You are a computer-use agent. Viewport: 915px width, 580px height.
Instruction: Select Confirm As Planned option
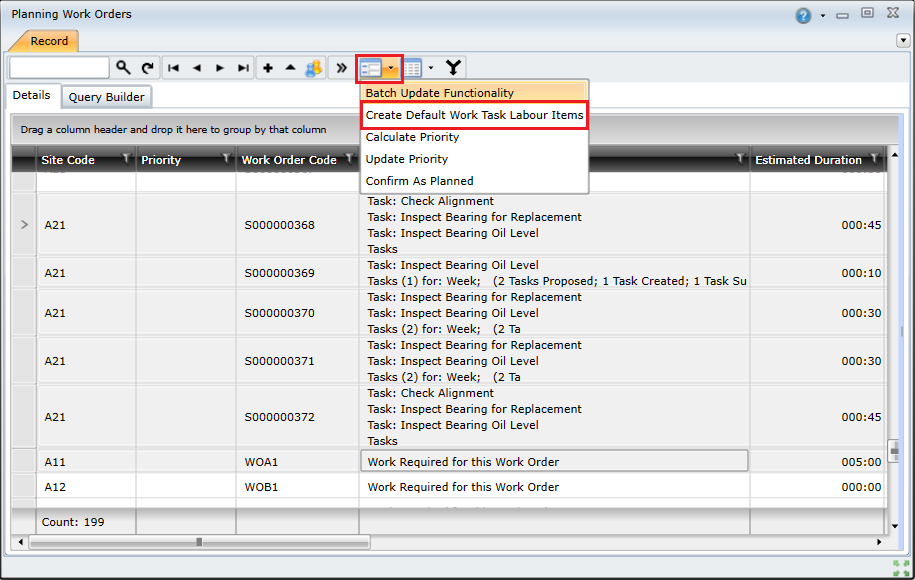click(x=420, y=181)
